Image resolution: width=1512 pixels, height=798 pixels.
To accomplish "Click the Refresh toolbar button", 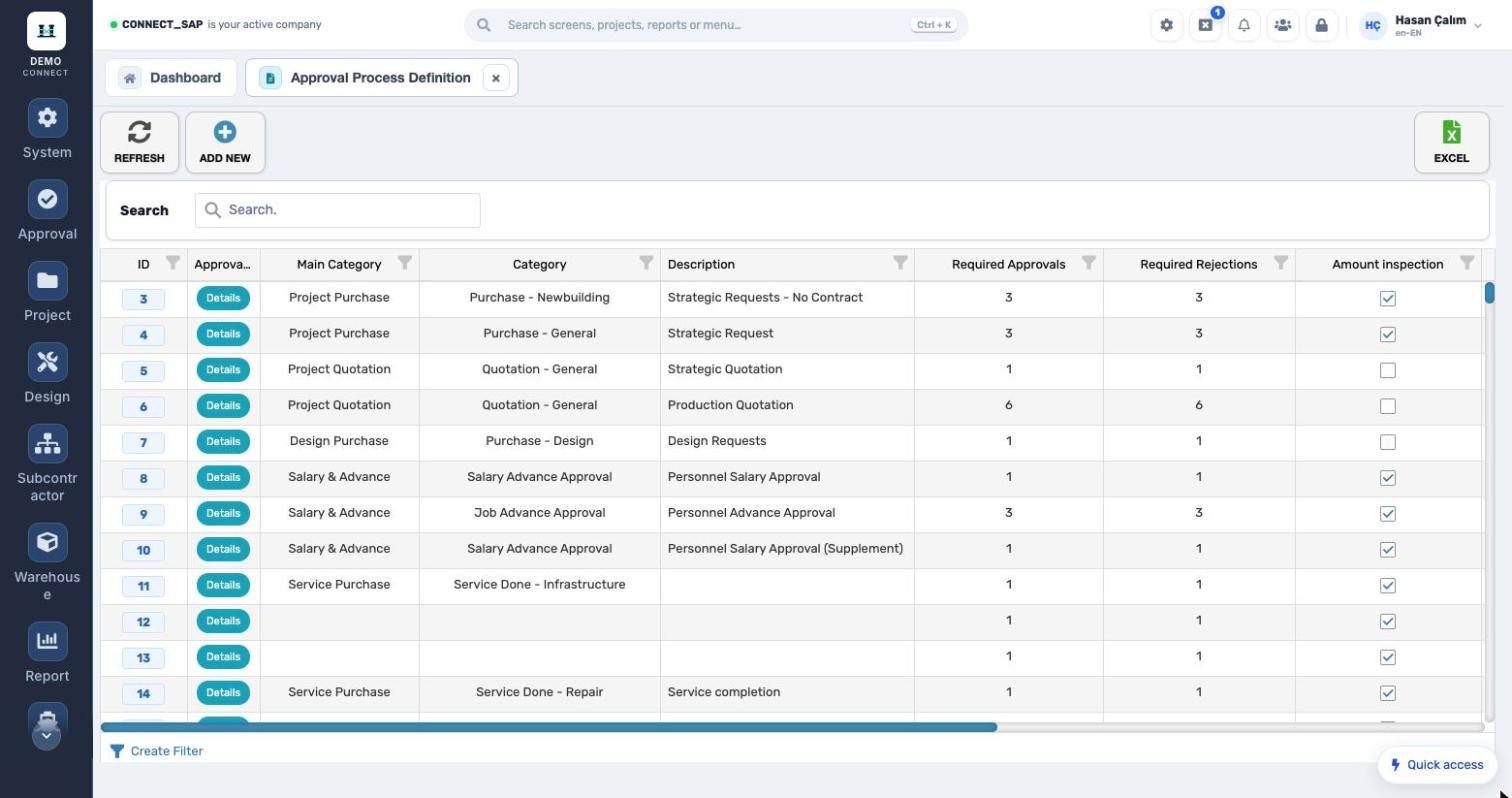I will tap(139, 142).
